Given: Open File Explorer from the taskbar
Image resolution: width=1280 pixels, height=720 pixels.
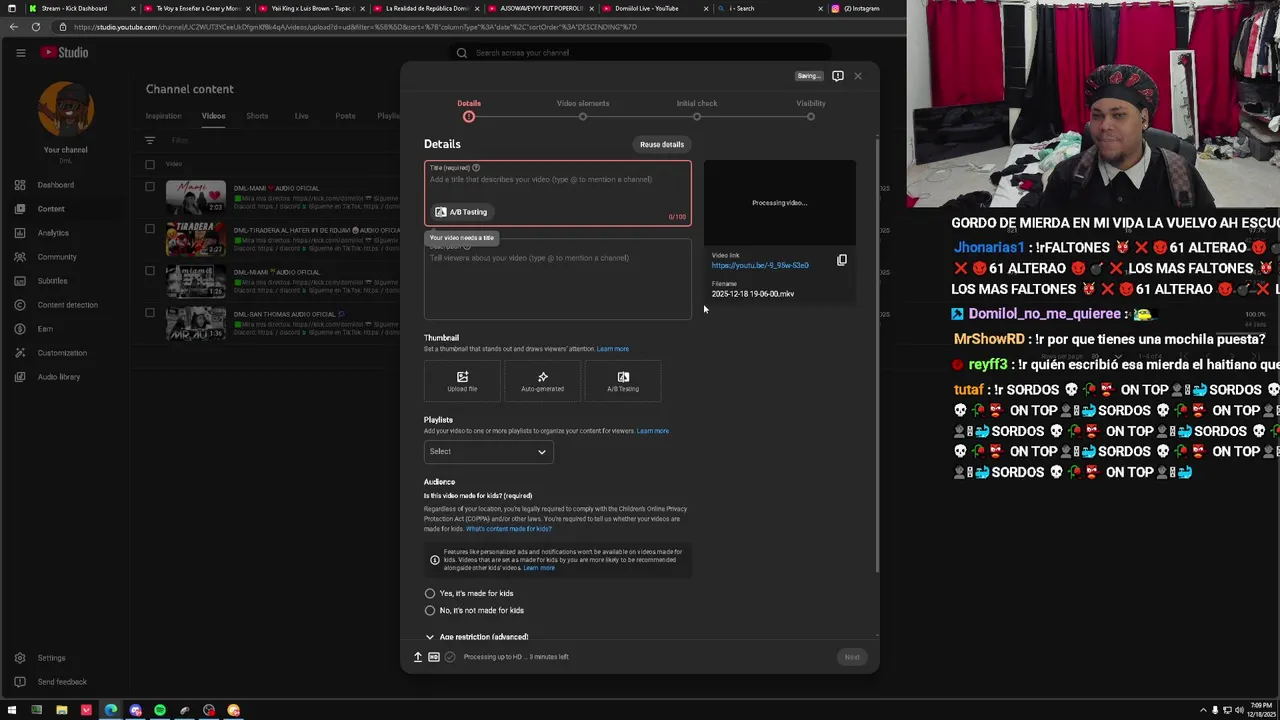Looking at the screenshot, I should pos(61,710).
